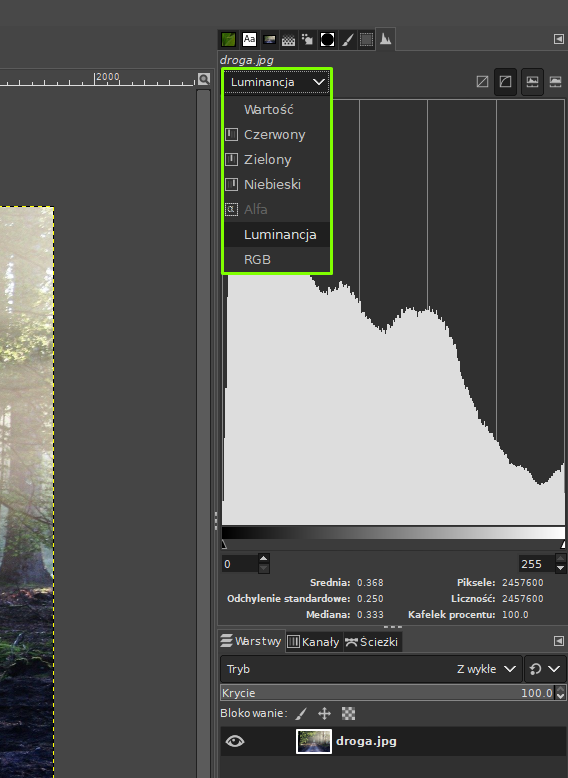
Task: Hide the droga.jpg layer with the eye icon
Action: coord(235,741)
